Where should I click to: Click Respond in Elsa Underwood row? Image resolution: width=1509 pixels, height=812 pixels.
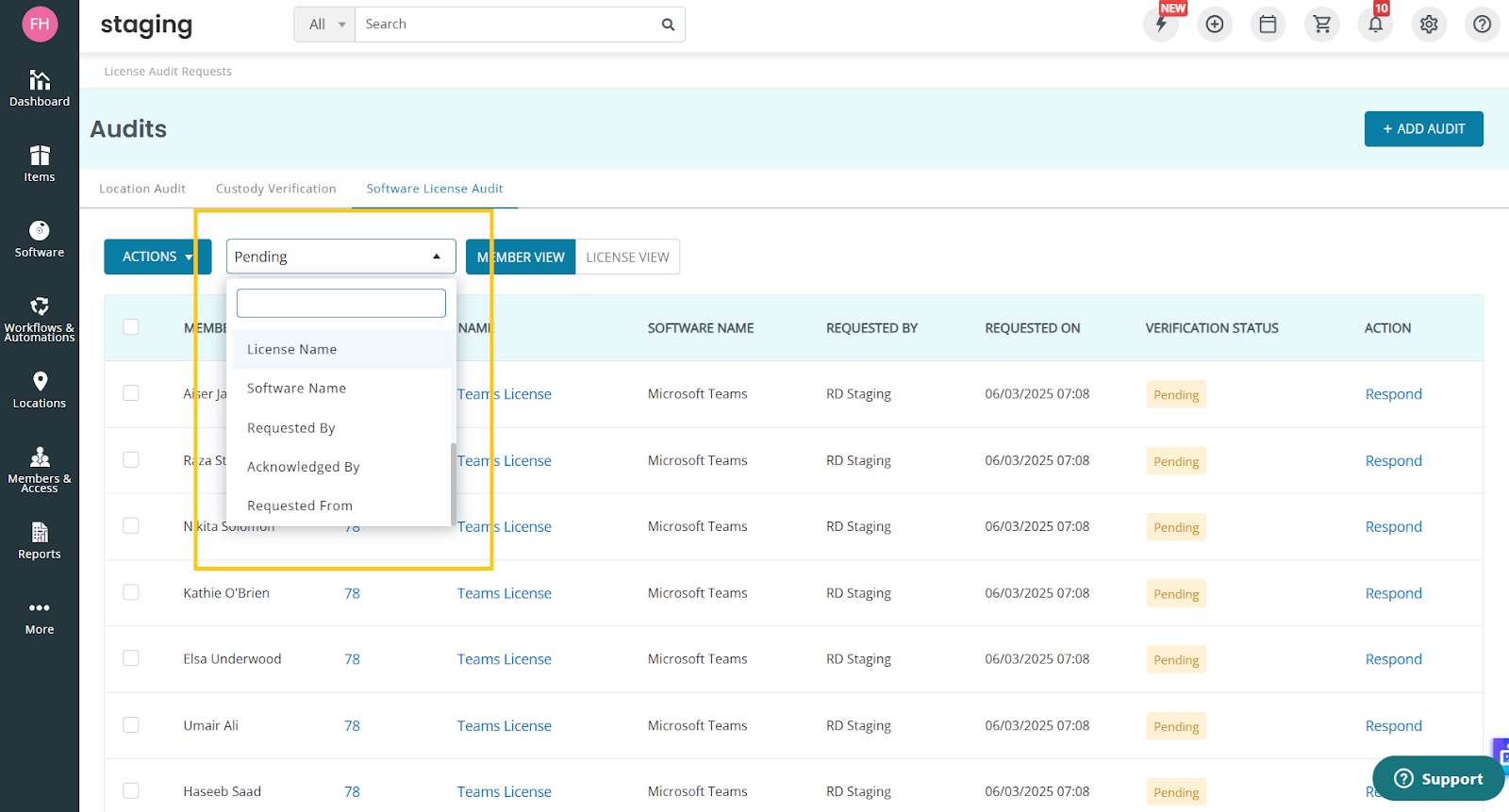(1393, 659)
